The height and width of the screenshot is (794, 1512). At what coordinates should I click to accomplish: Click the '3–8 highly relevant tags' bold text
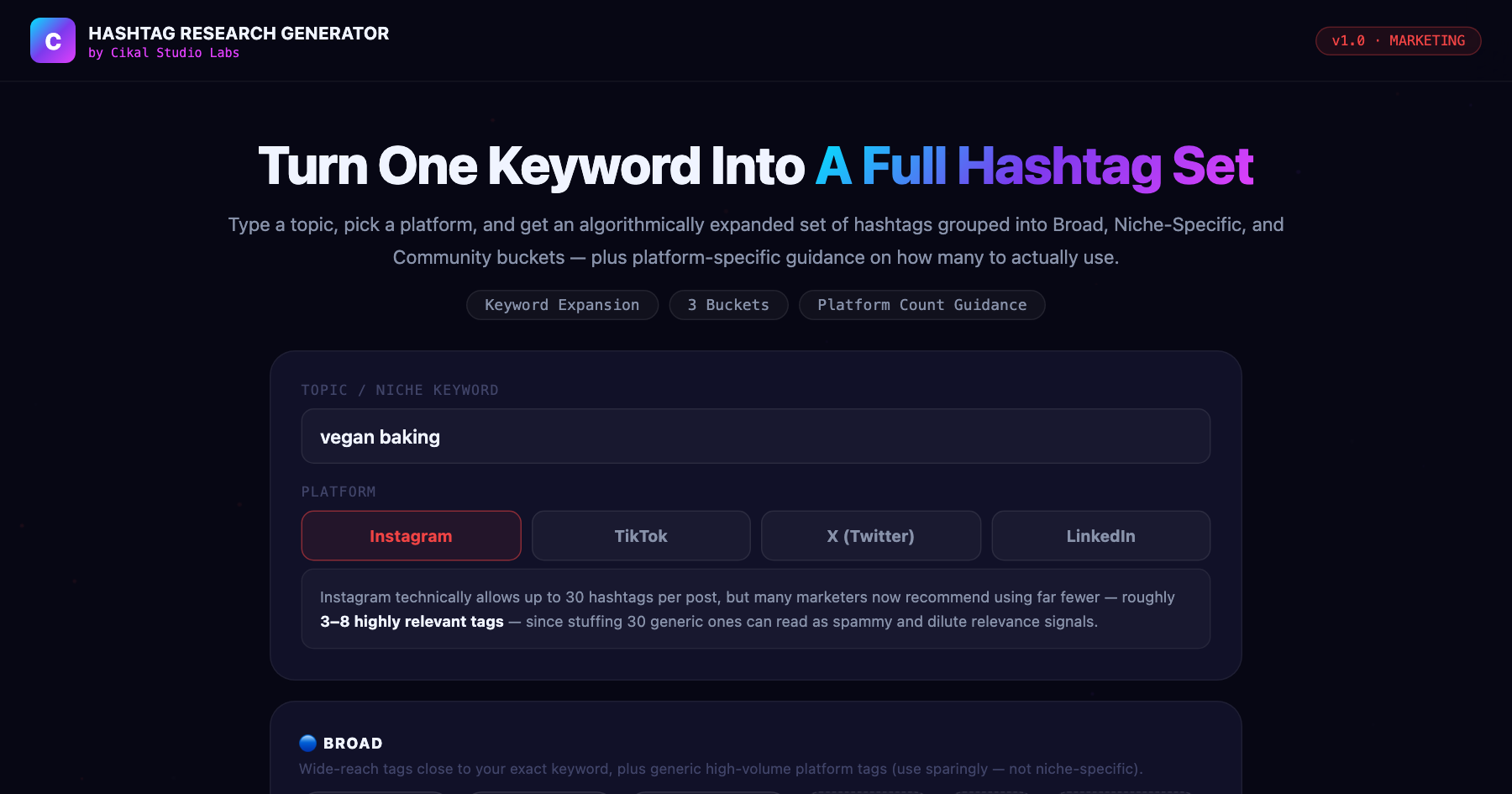[x=412, y=622]
